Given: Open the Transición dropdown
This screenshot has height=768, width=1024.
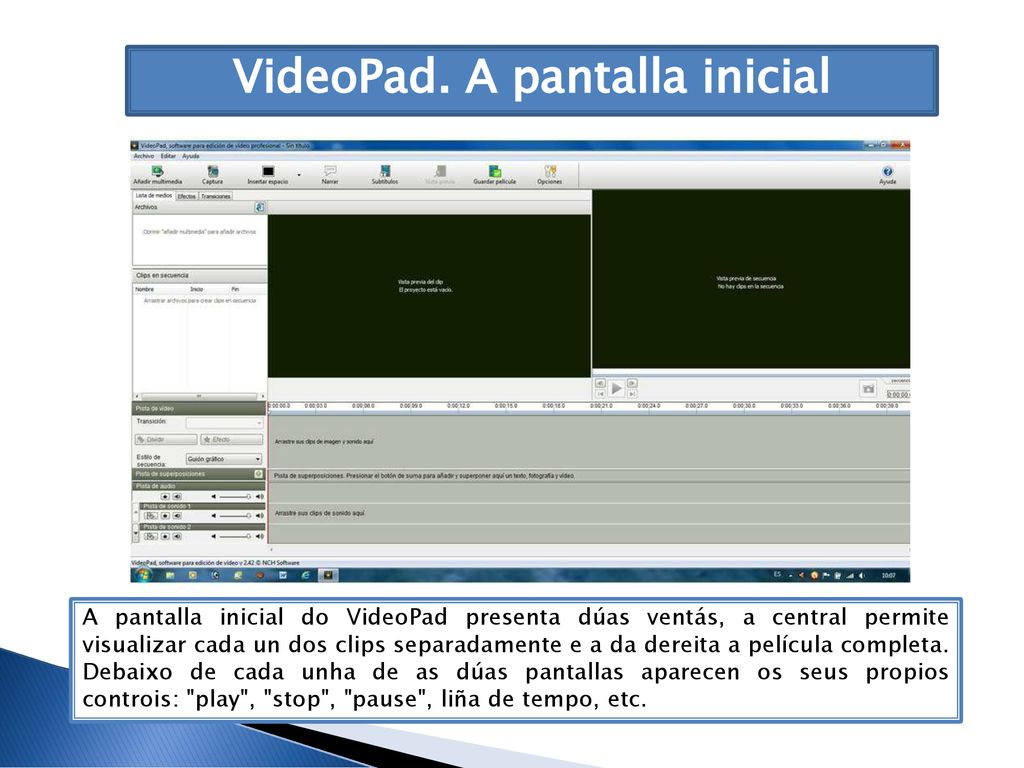Looking at the screenshot, I should 224,423.
